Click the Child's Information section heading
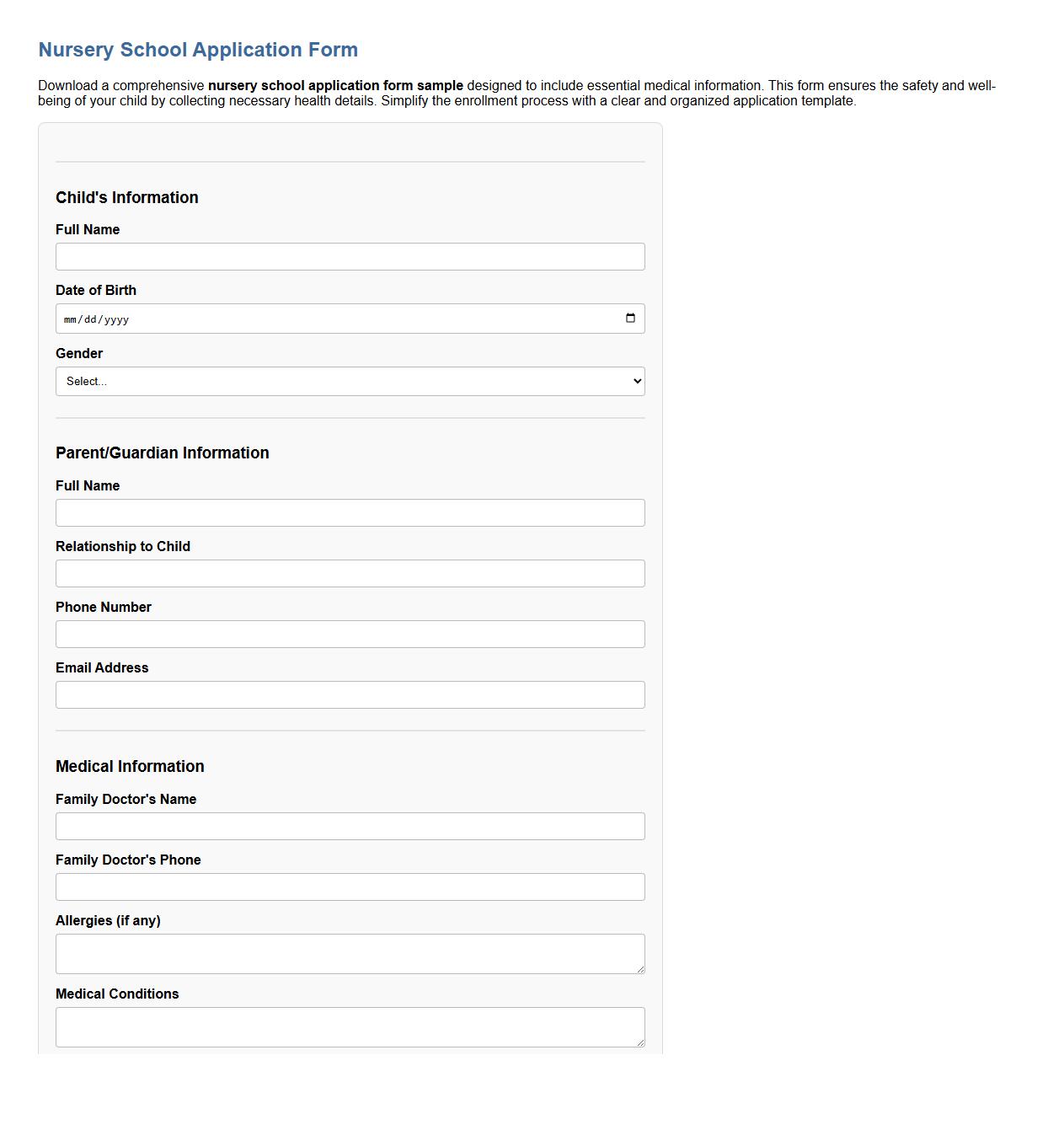Screen dimensions: 1064x1125 click(126, 197)
